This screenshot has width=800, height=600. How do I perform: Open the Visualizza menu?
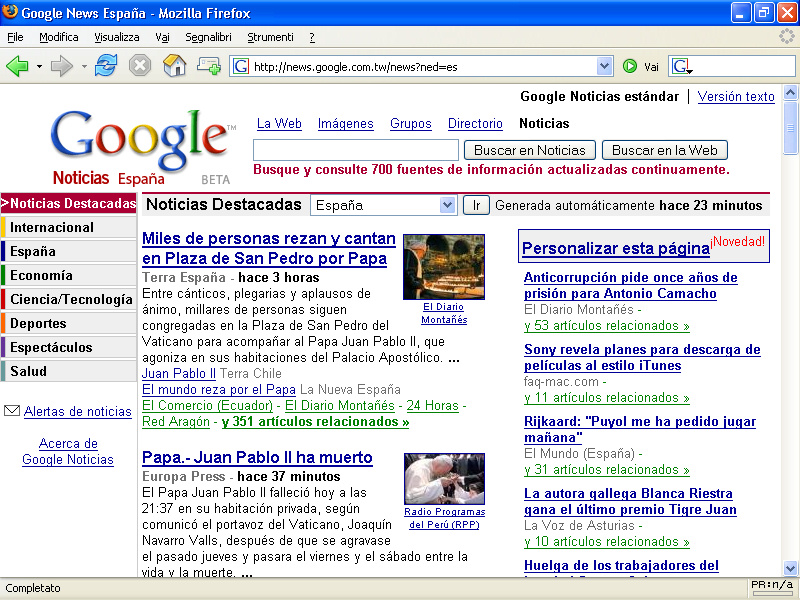click(x=117, y=37)
